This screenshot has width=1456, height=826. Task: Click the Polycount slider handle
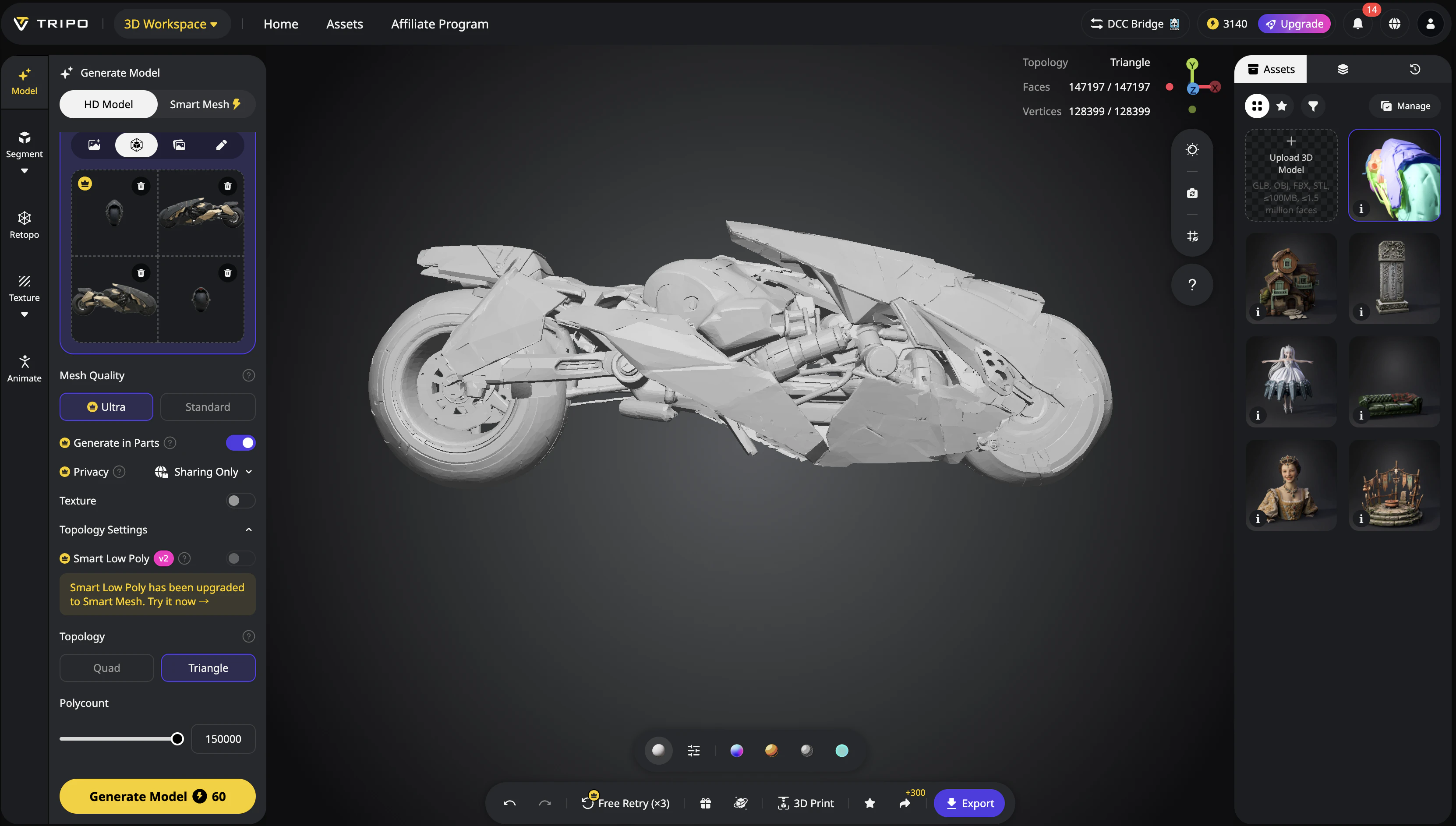[177, 739]
